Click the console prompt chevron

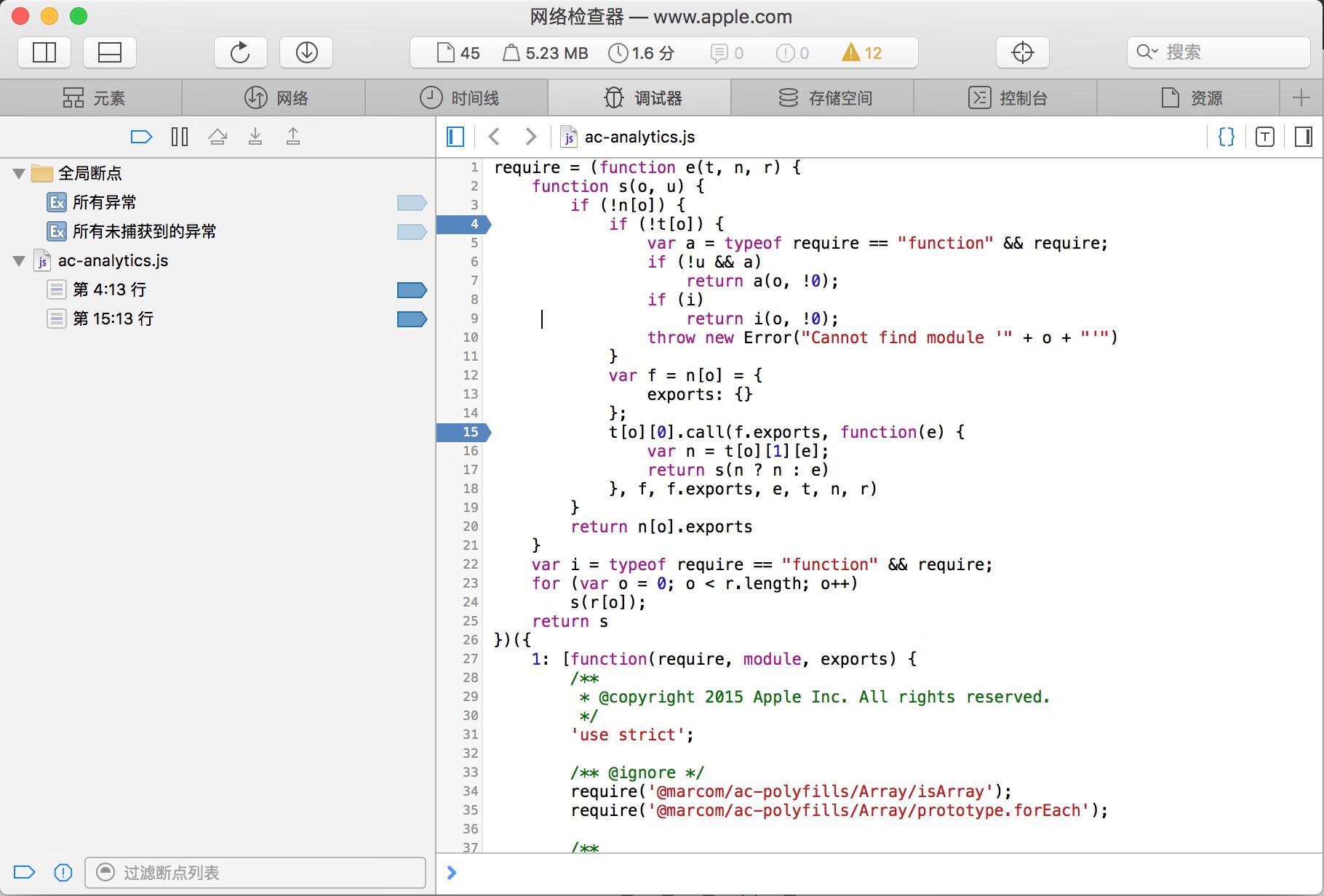pos(452,873)
